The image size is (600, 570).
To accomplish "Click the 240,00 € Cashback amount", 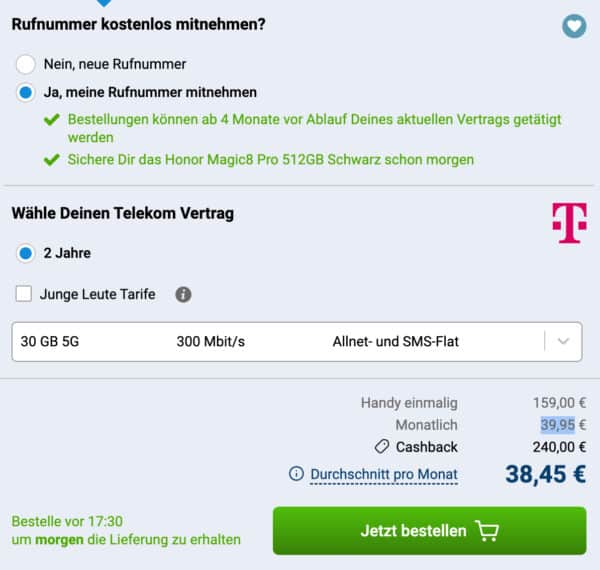I will 559,447.
